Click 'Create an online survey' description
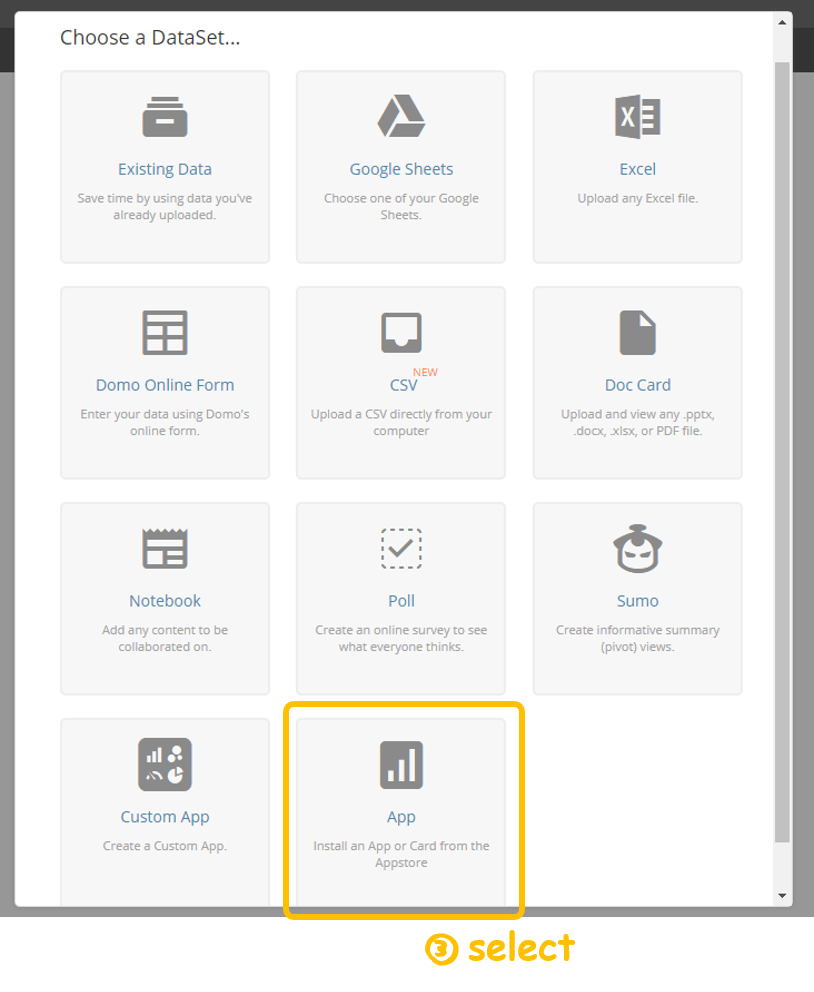Viewport: 814px width, 992px height. click(401, 638)
